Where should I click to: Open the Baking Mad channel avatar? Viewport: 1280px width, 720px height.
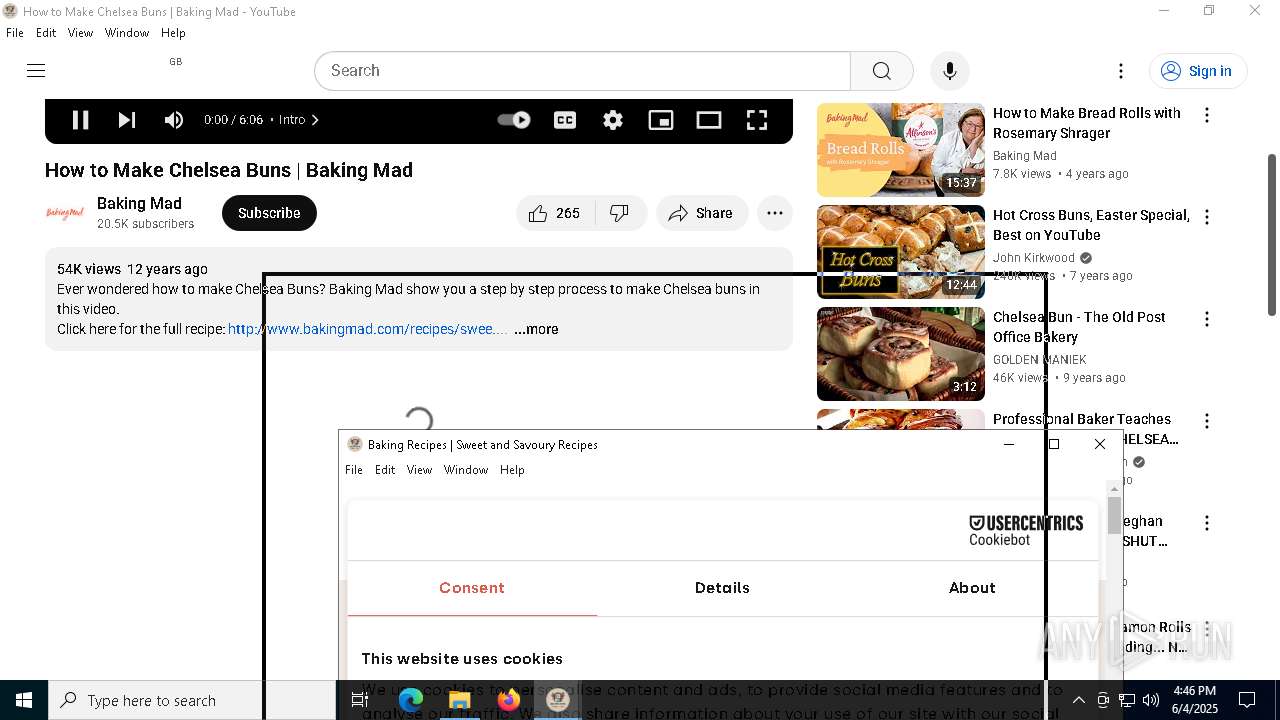[65, 213]
